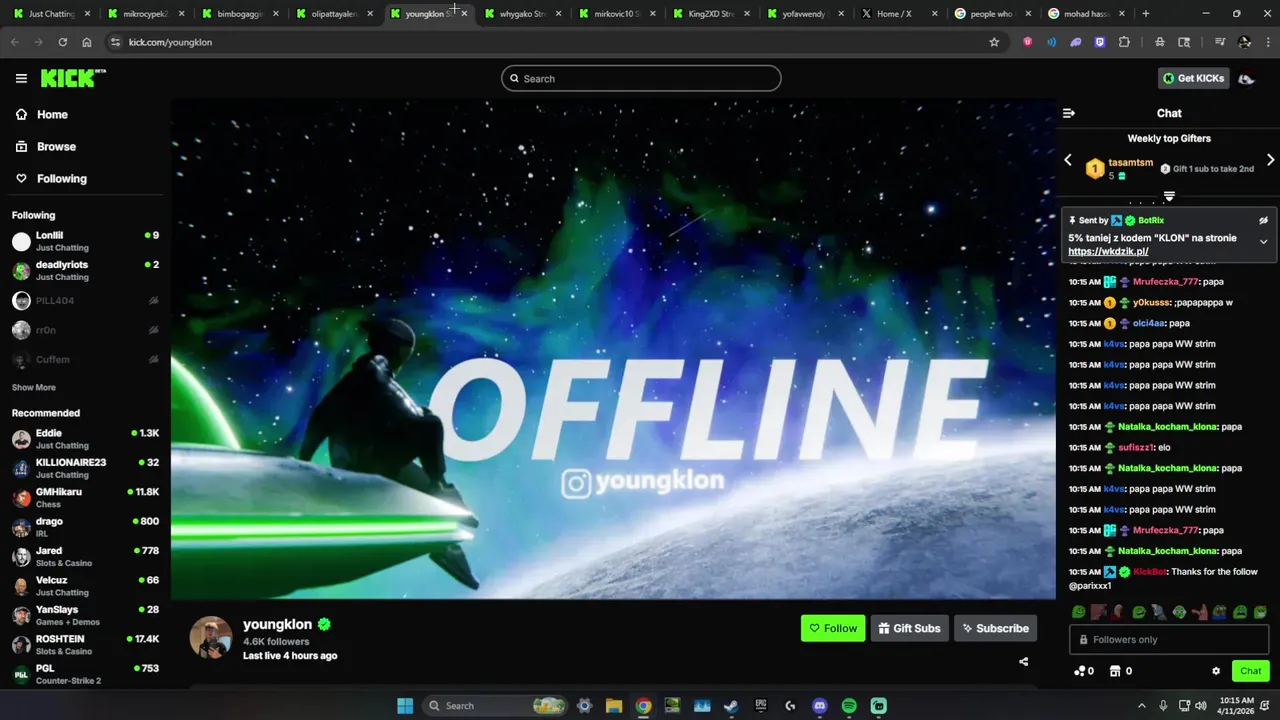Hide the pinned BotRix message
Viewport: 1280px width, 720px height.
pos(1263,220)
